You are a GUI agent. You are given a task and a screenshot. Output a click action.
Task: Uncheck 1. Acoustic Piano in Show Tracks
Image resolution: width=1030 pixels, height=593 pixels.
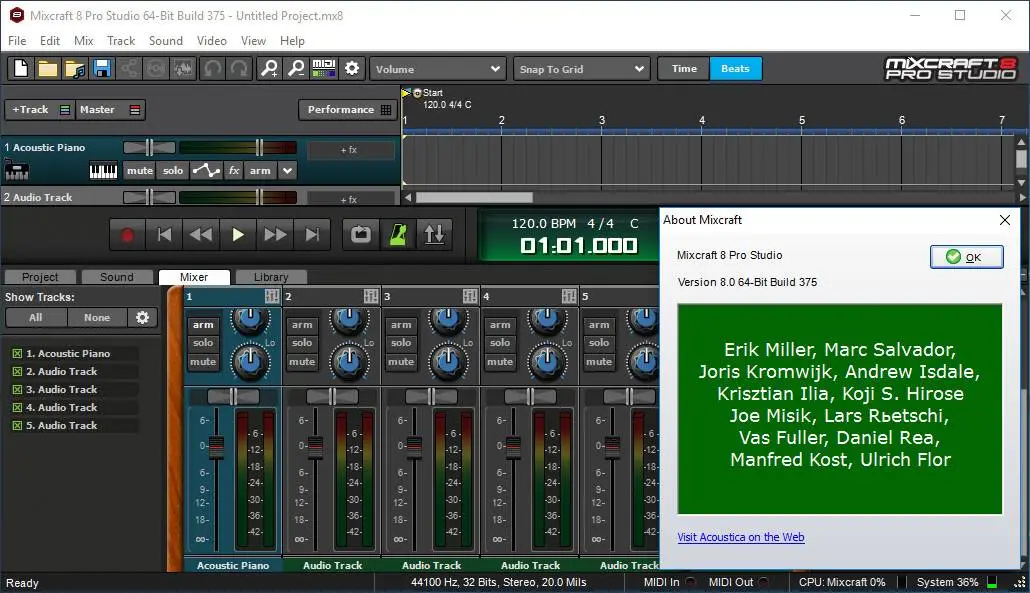[x=17, y=353]
